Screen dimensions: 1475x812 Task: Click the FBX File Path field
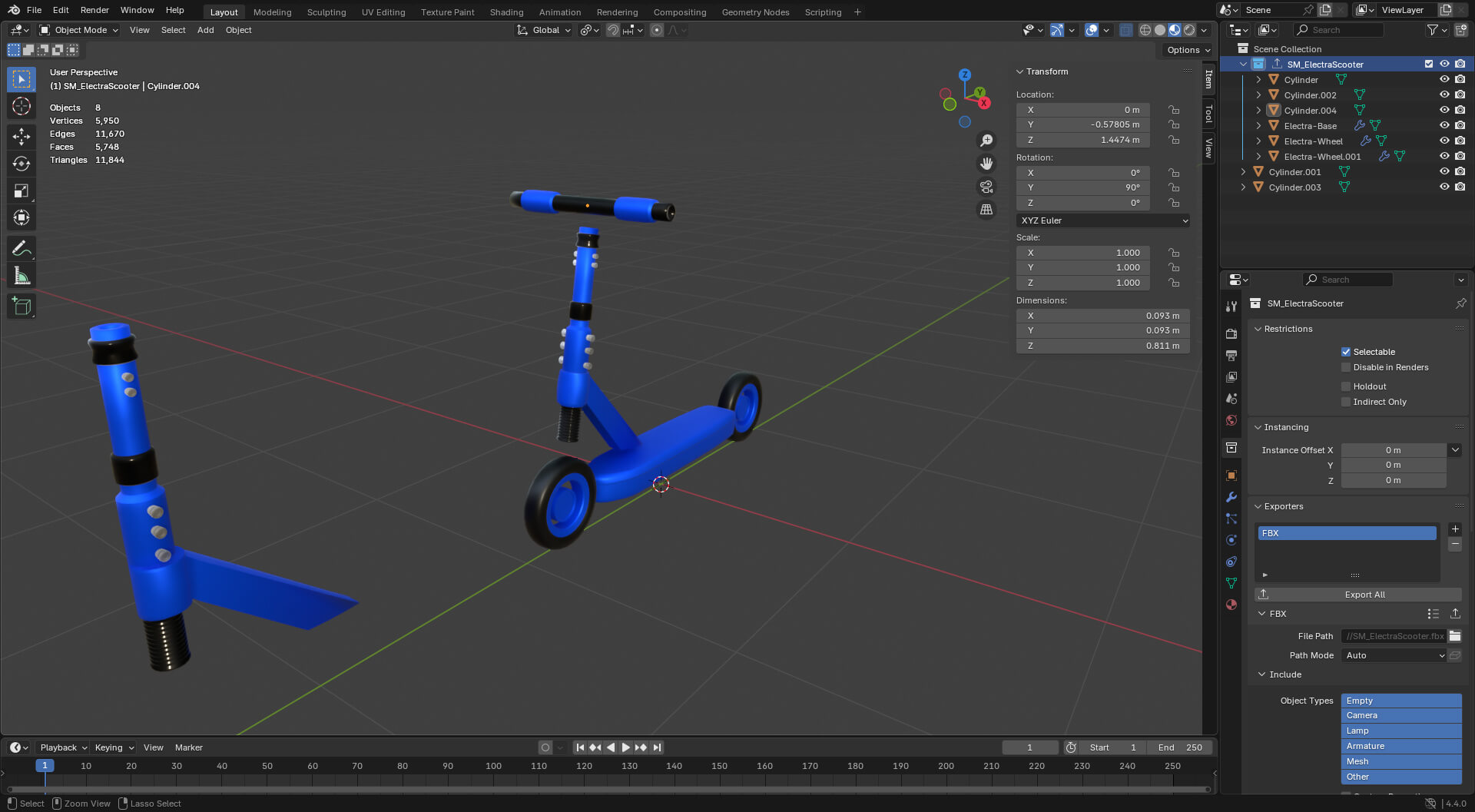[1393, 636]
